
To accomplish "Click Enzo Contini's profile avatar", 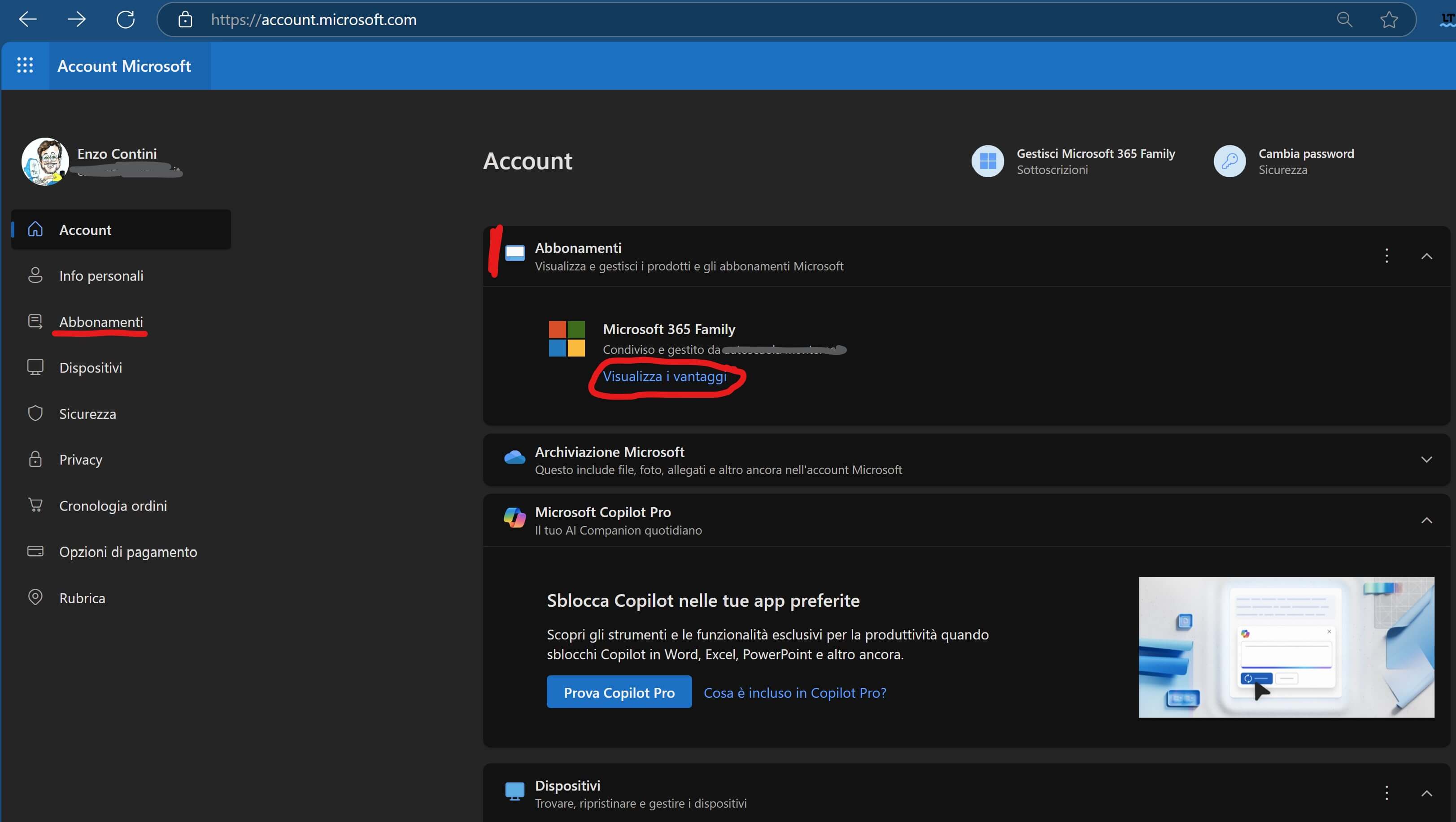I will [45, 161].
